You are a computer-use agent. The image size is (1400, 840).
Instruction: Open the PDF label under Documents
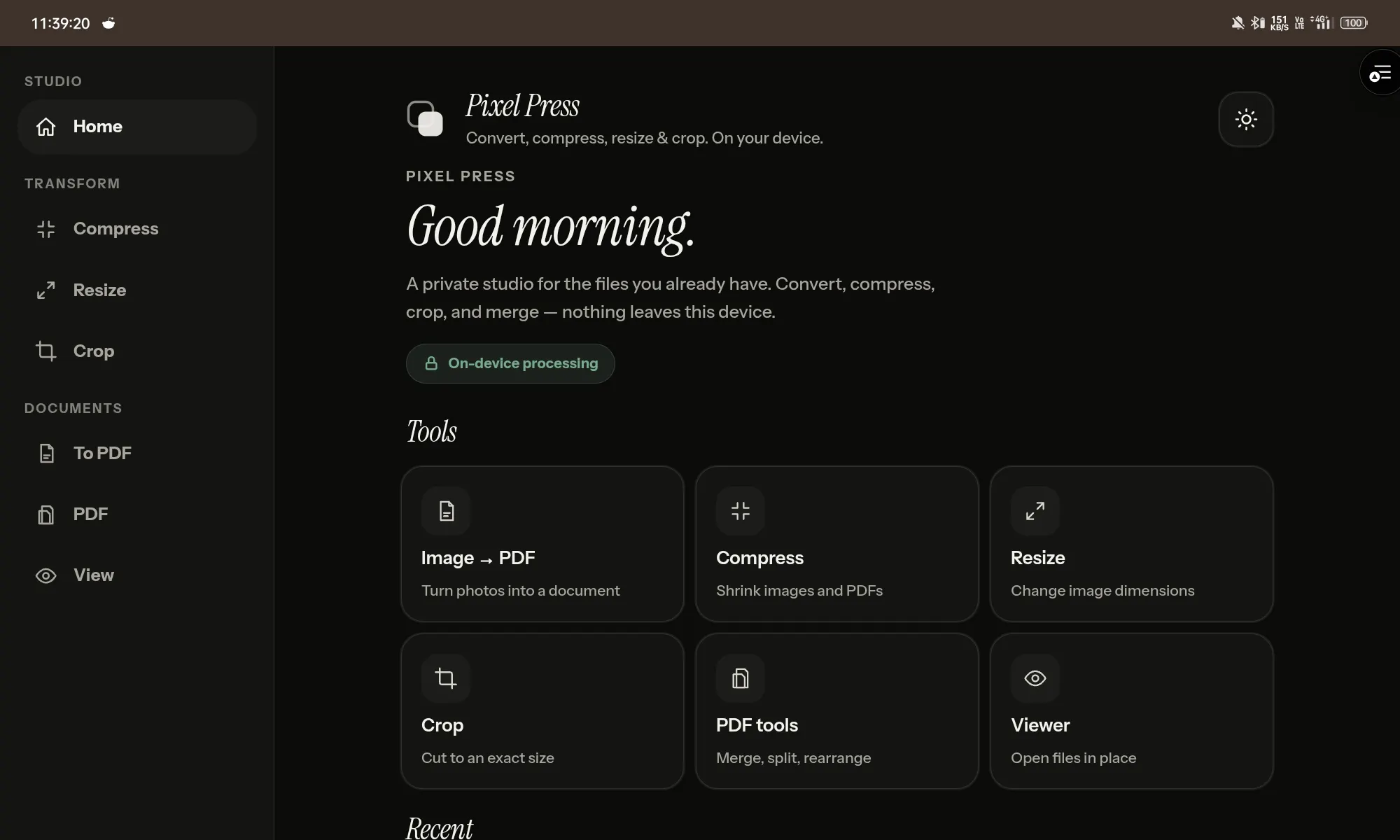91,514
